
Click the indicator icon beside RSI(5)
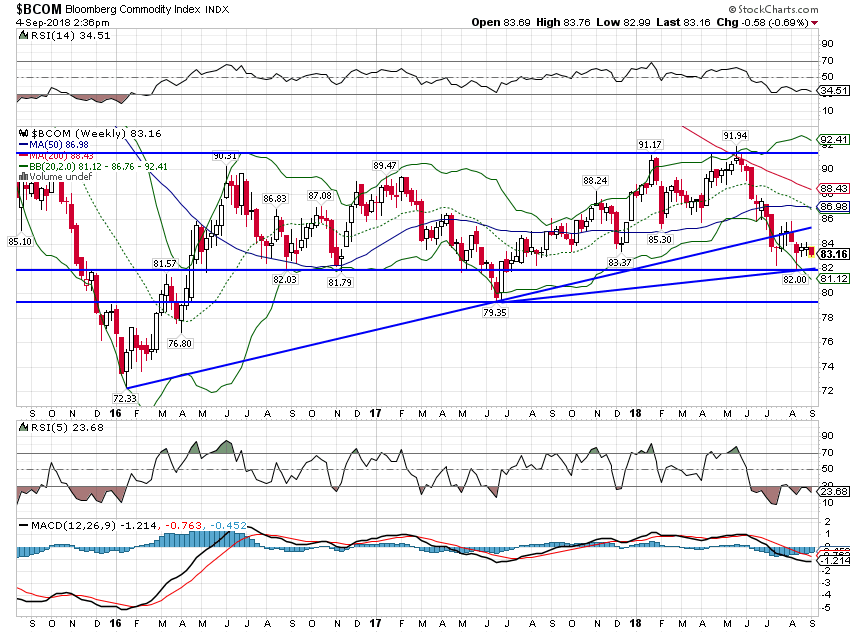23,428
